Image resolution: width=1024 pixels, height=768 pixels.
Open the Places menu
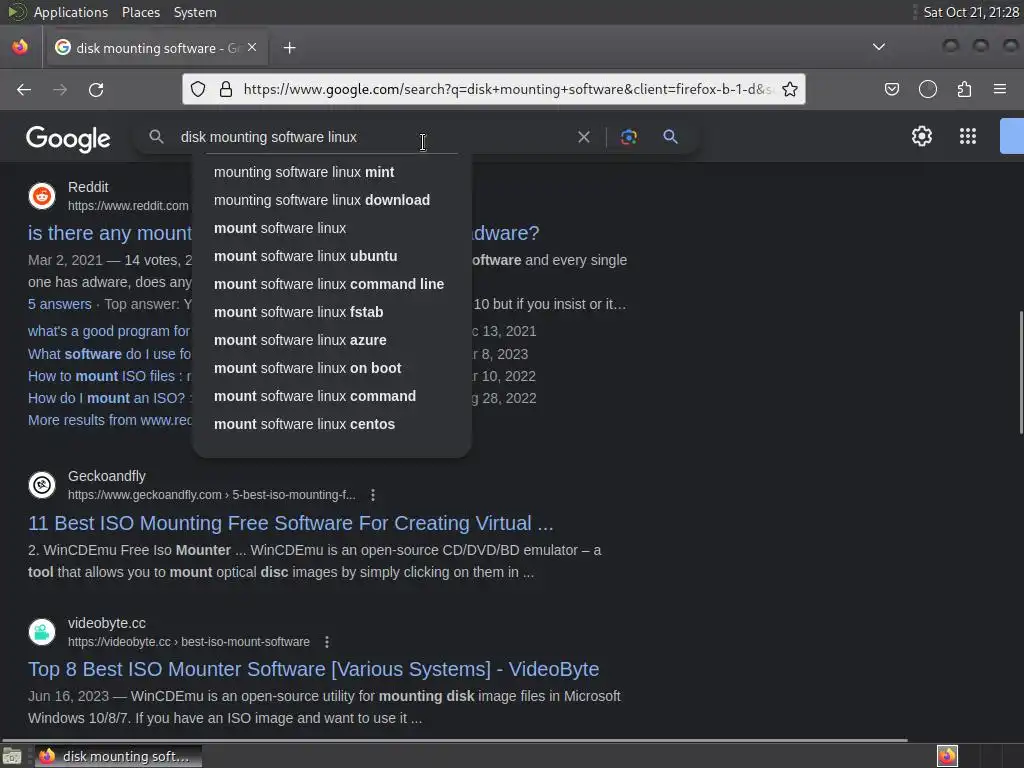[141, 12]
